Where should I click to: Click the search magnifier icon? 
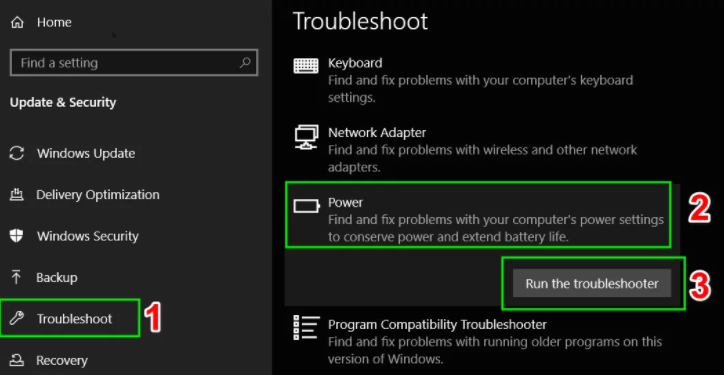(x=245, y=62)
